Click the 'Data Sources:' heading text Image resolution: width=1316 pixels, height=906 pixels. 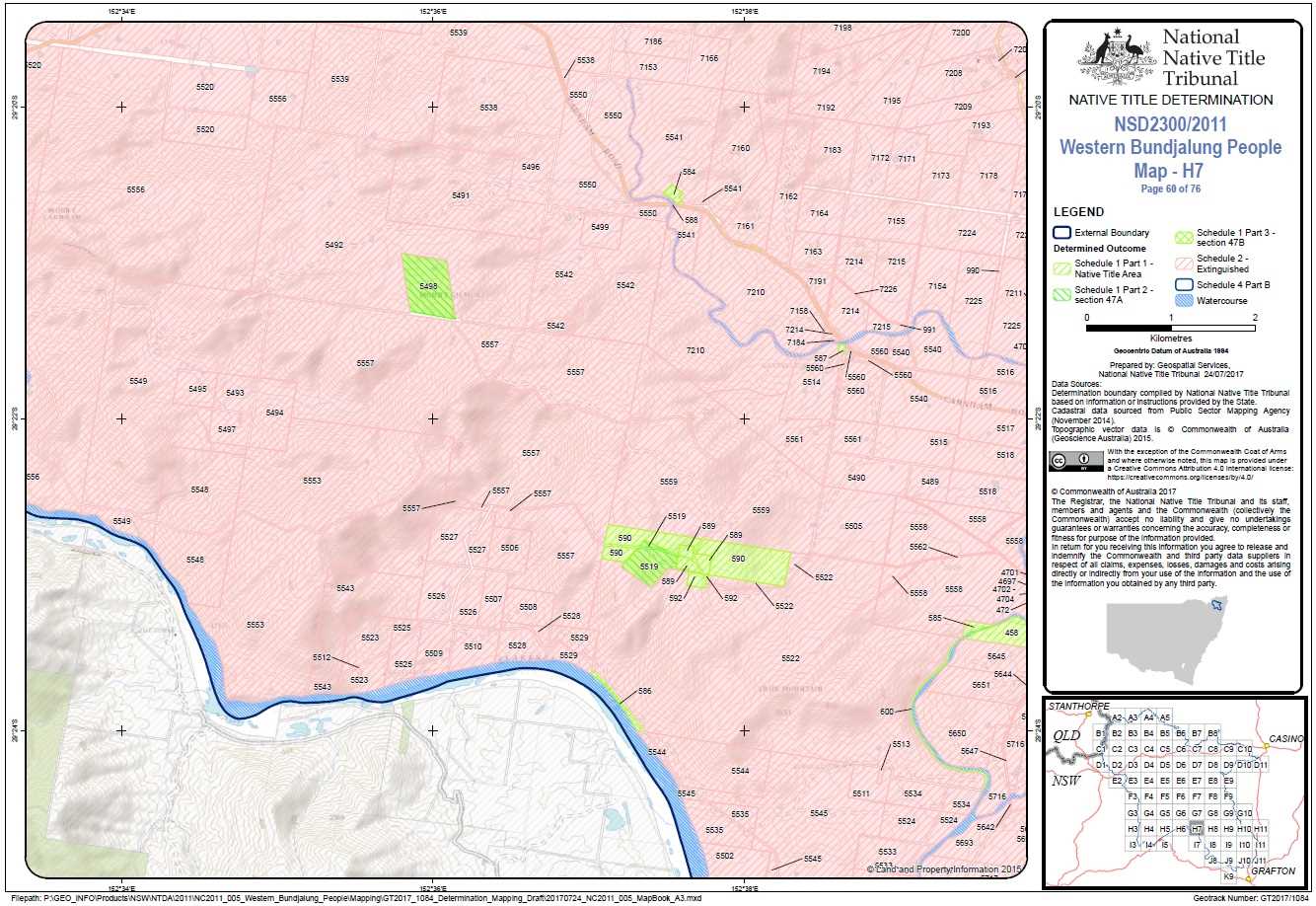(1074, 384)
